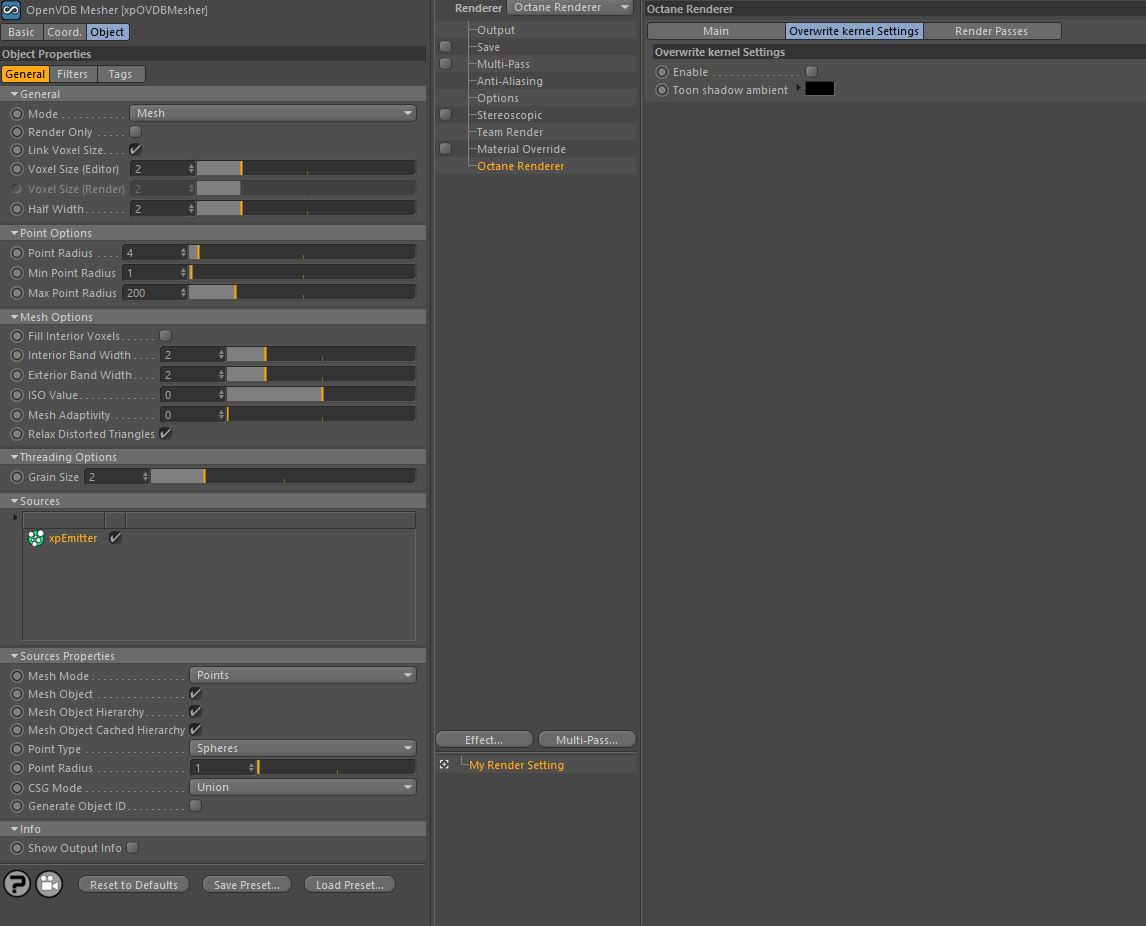The height and width of the screenshot is (926, 1146).
Task: Open the help question mark icon
Action: pos(17,884)
